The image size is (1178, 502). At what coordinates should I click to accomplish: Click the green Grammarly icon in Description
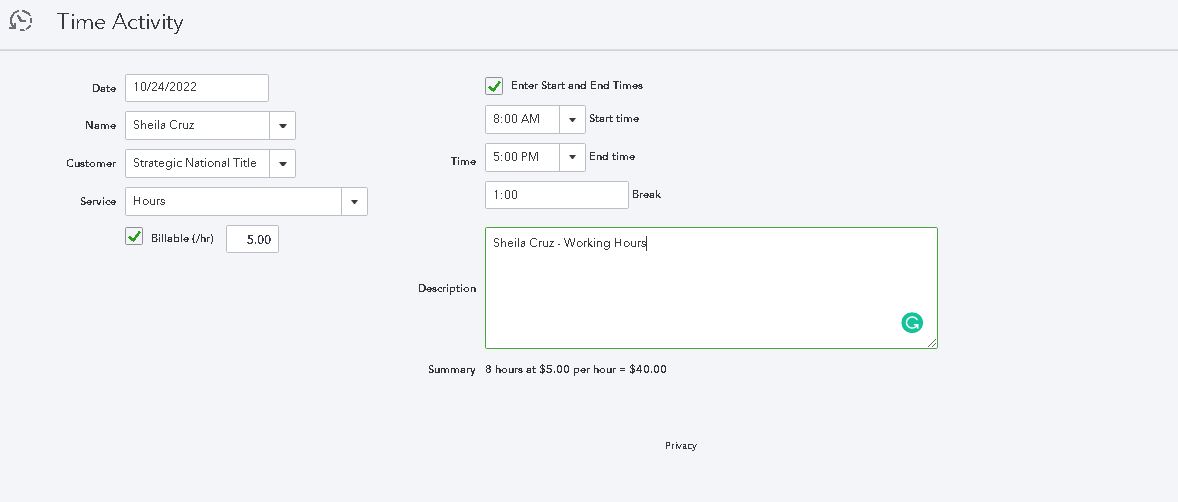[912, 322]
